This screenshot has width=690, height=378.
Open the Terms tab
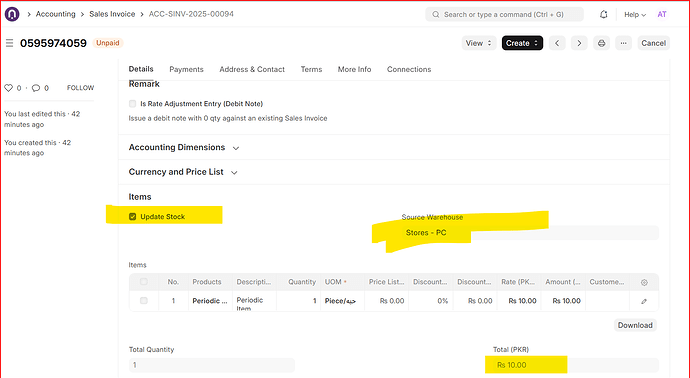click(311, 70)
